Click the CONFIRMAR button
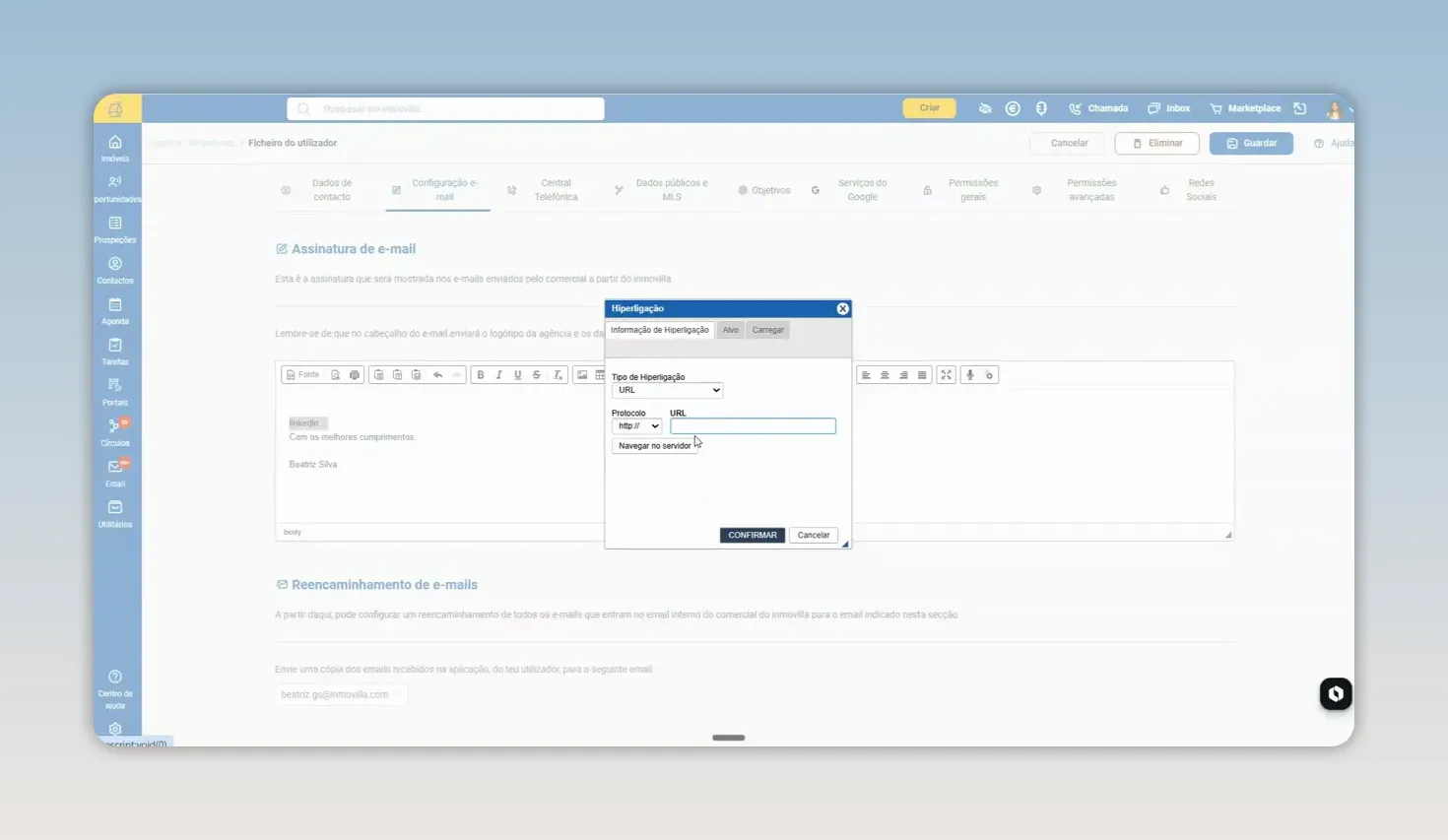This screenshot has height=840, width=1448. (x=753, y=535)
